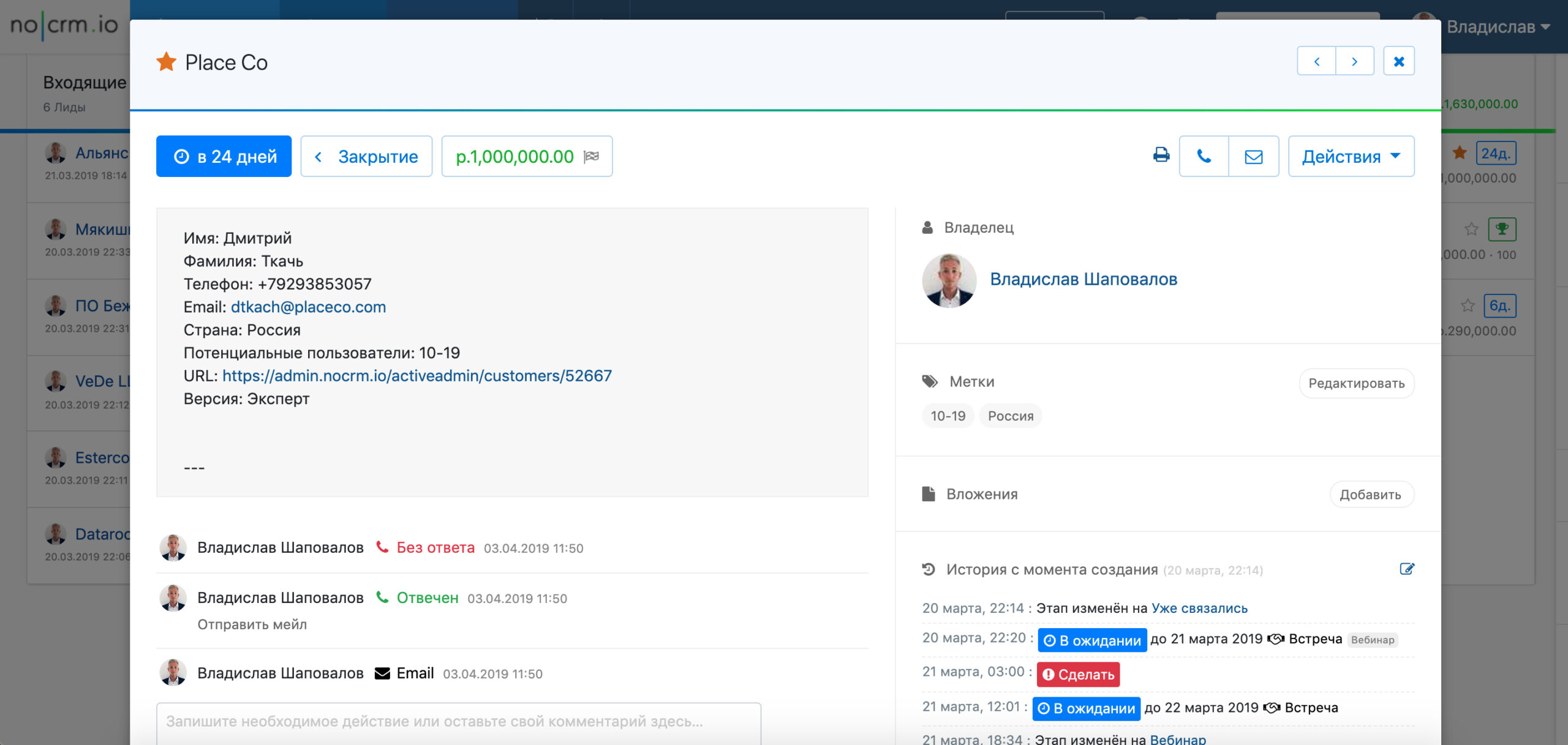Click the Россия tag
The width and height of the screenshot is (1568, 745).
click(1010, 416)
